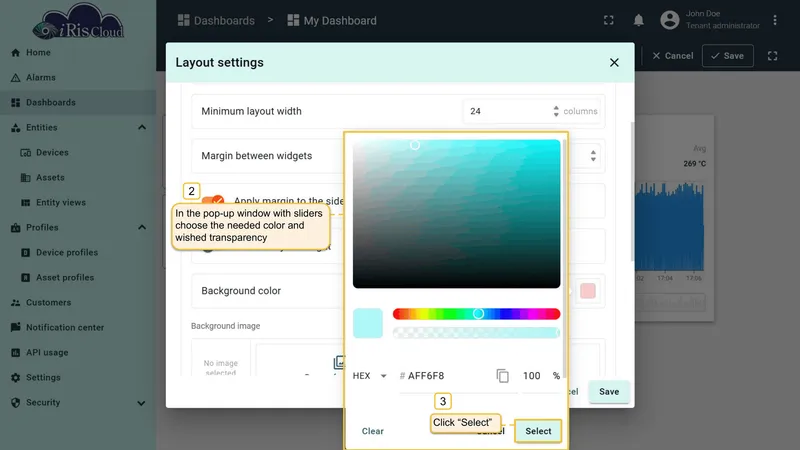Click expand icon right of Save

pyautogui.click(x=772, y=56)
